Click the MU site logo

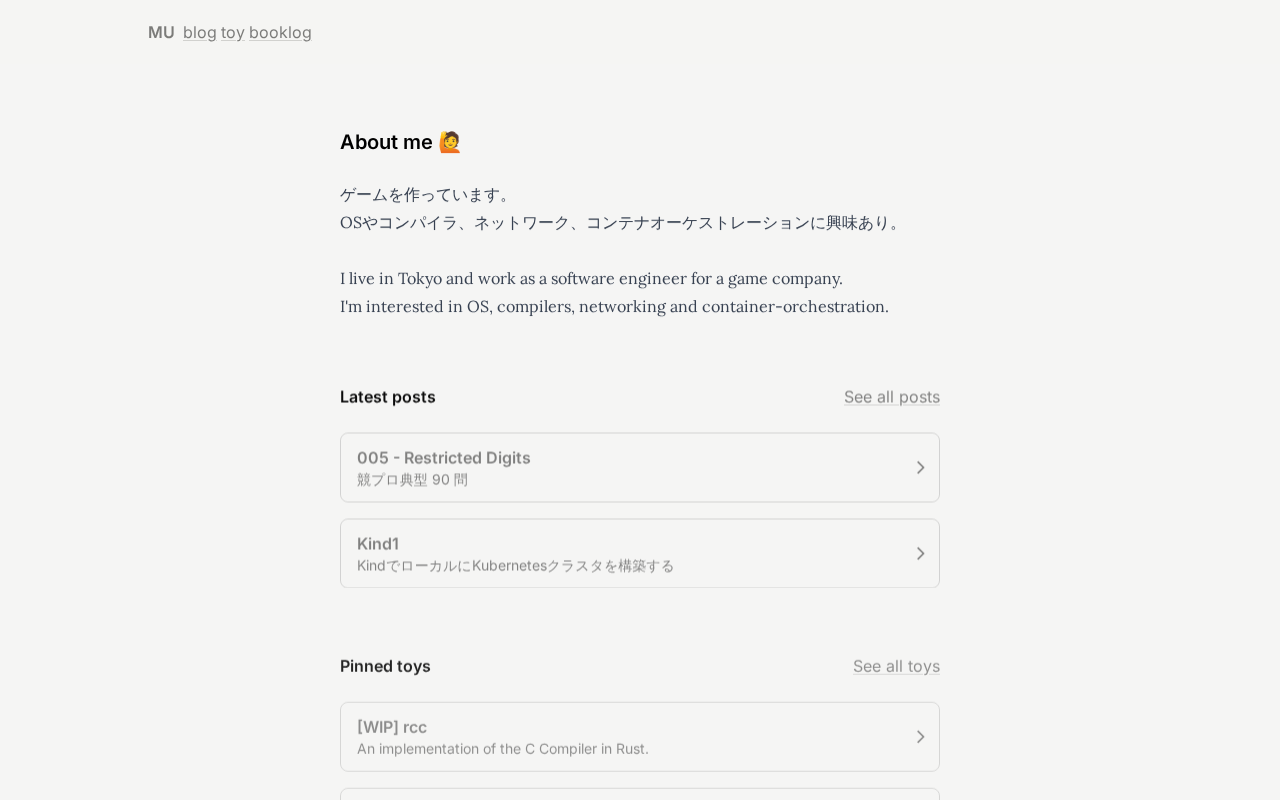pos(161,32)
